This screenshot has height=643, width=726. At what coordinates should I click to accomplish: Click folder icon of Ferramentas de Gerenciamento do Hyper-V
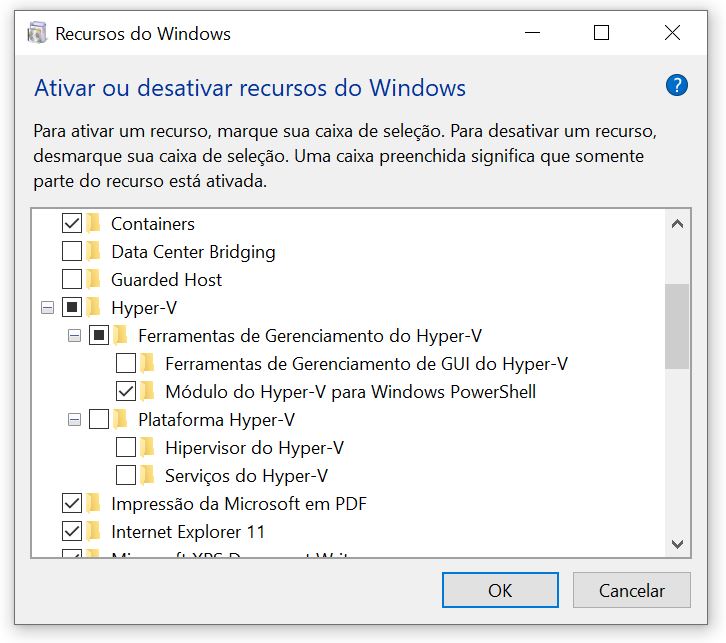pos(120,335)
